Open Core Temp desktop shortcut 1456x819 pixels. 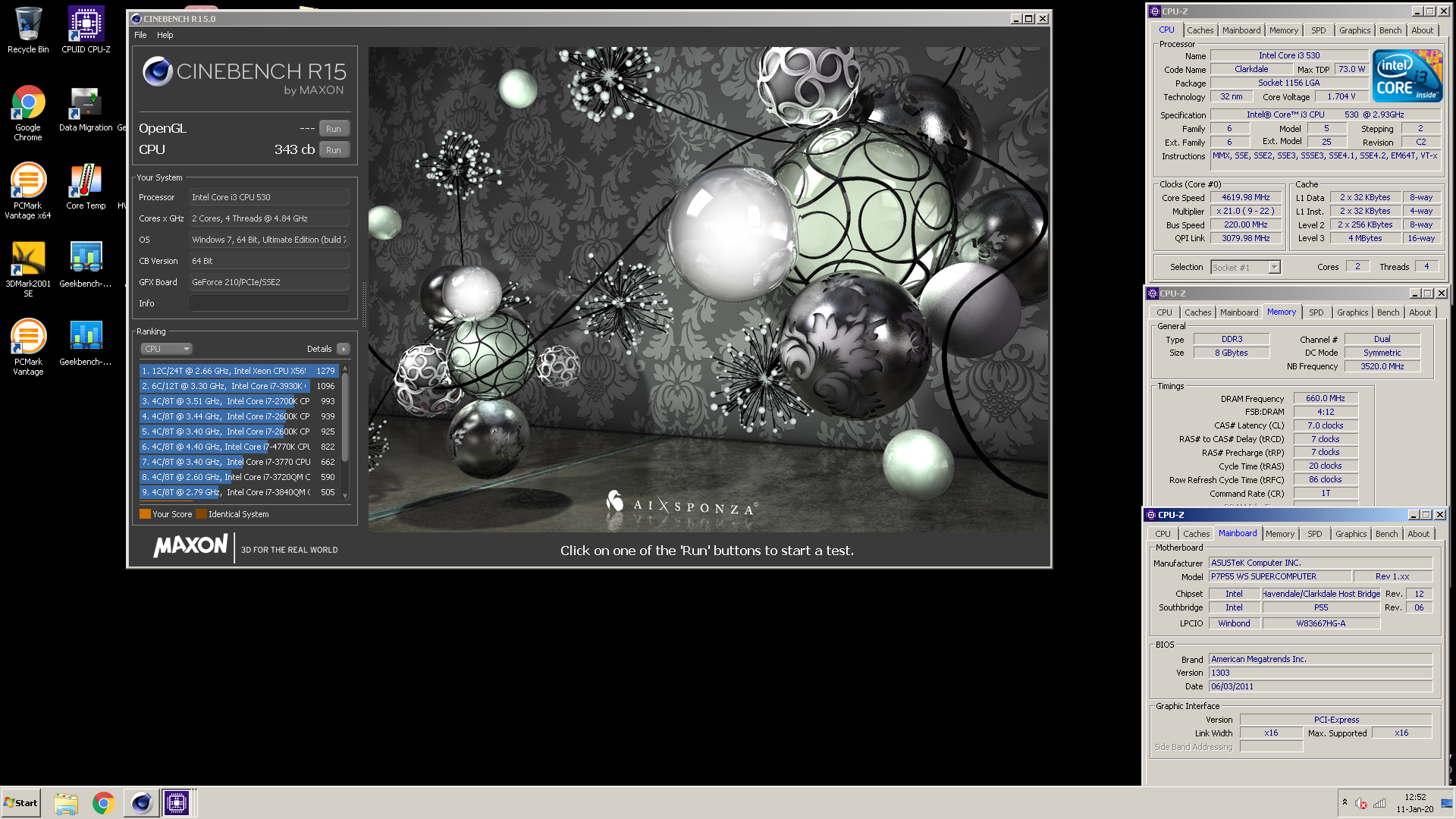tap(86, 187)
